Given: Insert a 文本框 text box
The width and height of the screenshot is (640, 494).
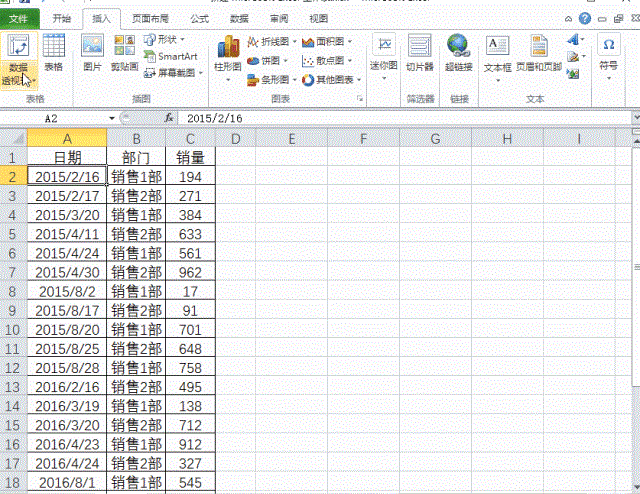Looking at the screenshot, I should pos(497,52).
